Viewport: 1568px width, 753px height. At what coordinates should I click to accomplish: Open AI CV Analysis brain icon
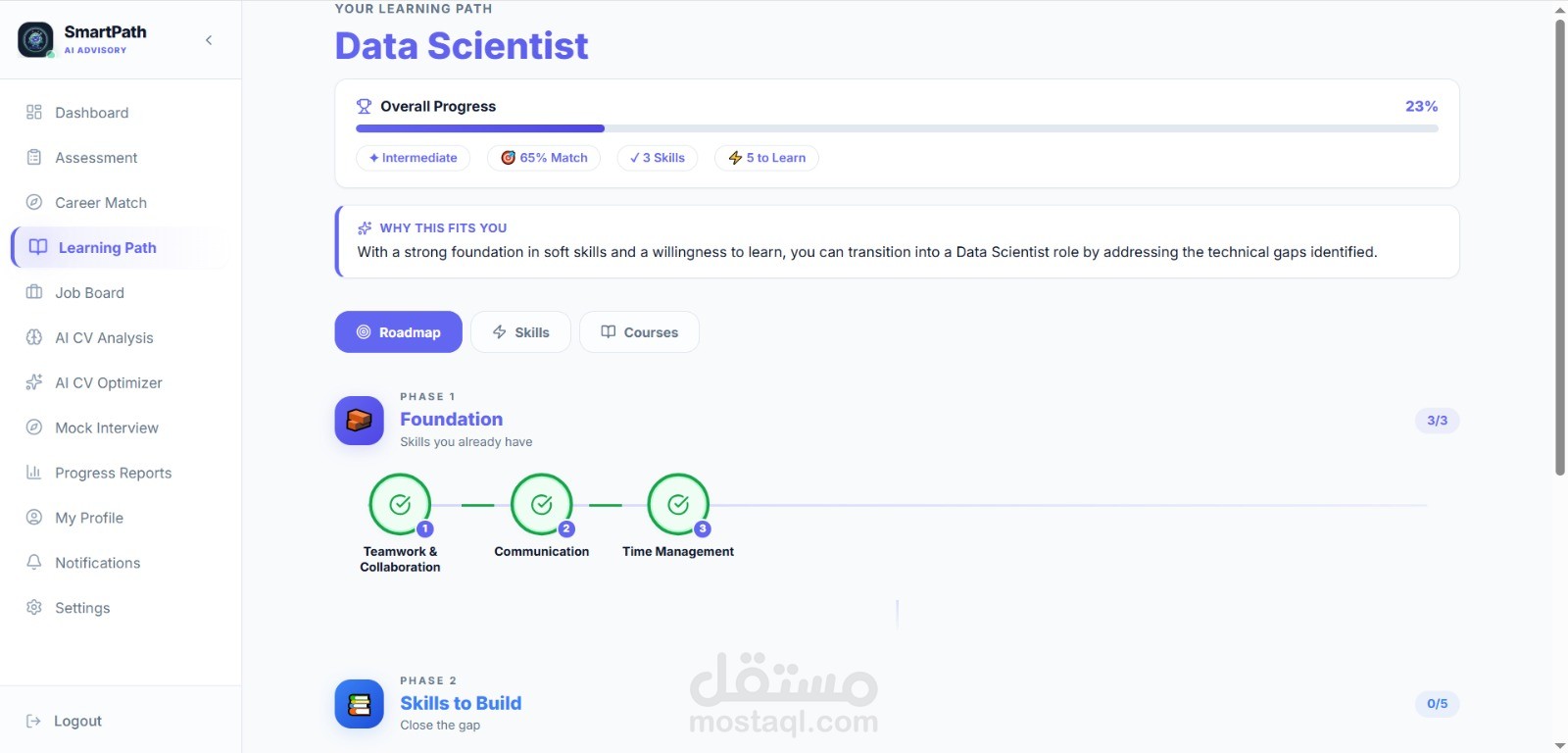(34, 337)
